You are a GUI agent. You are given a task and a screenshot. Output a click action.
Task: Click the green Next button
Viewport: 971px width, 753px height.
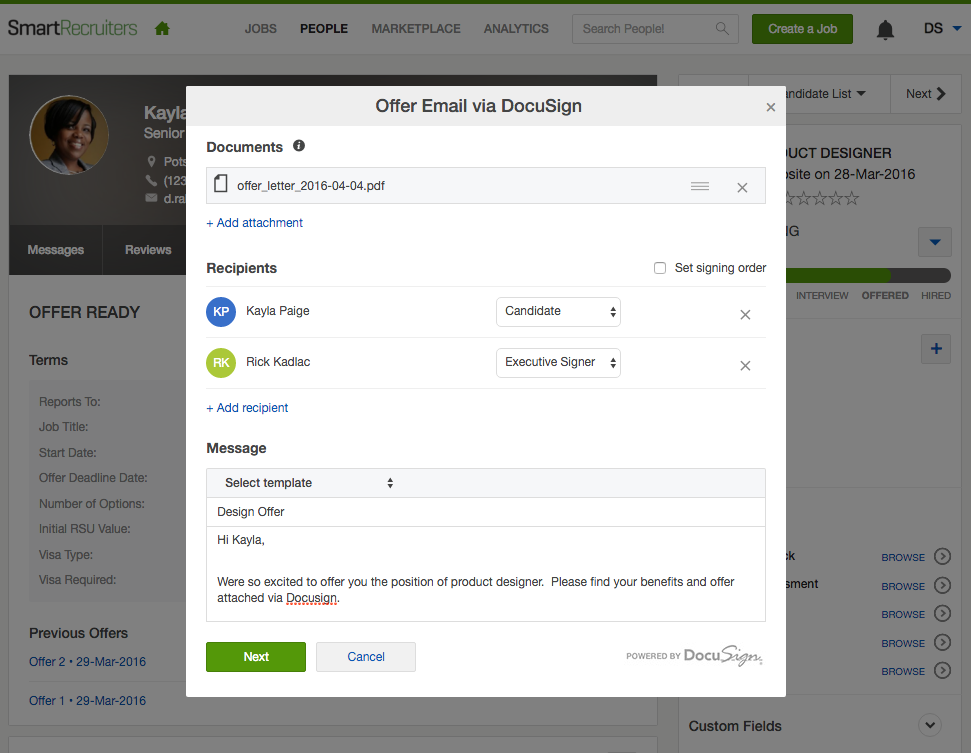click(x=256, y=657)
